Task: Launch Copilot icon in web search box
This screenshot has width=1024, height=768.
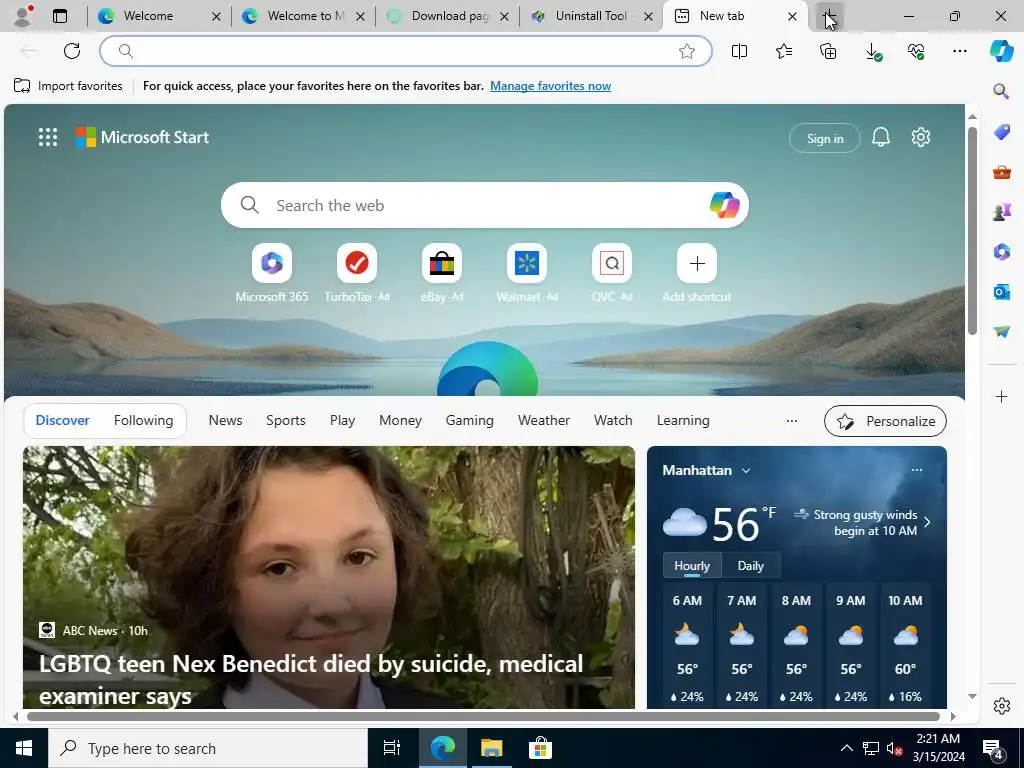Action: 724,205
